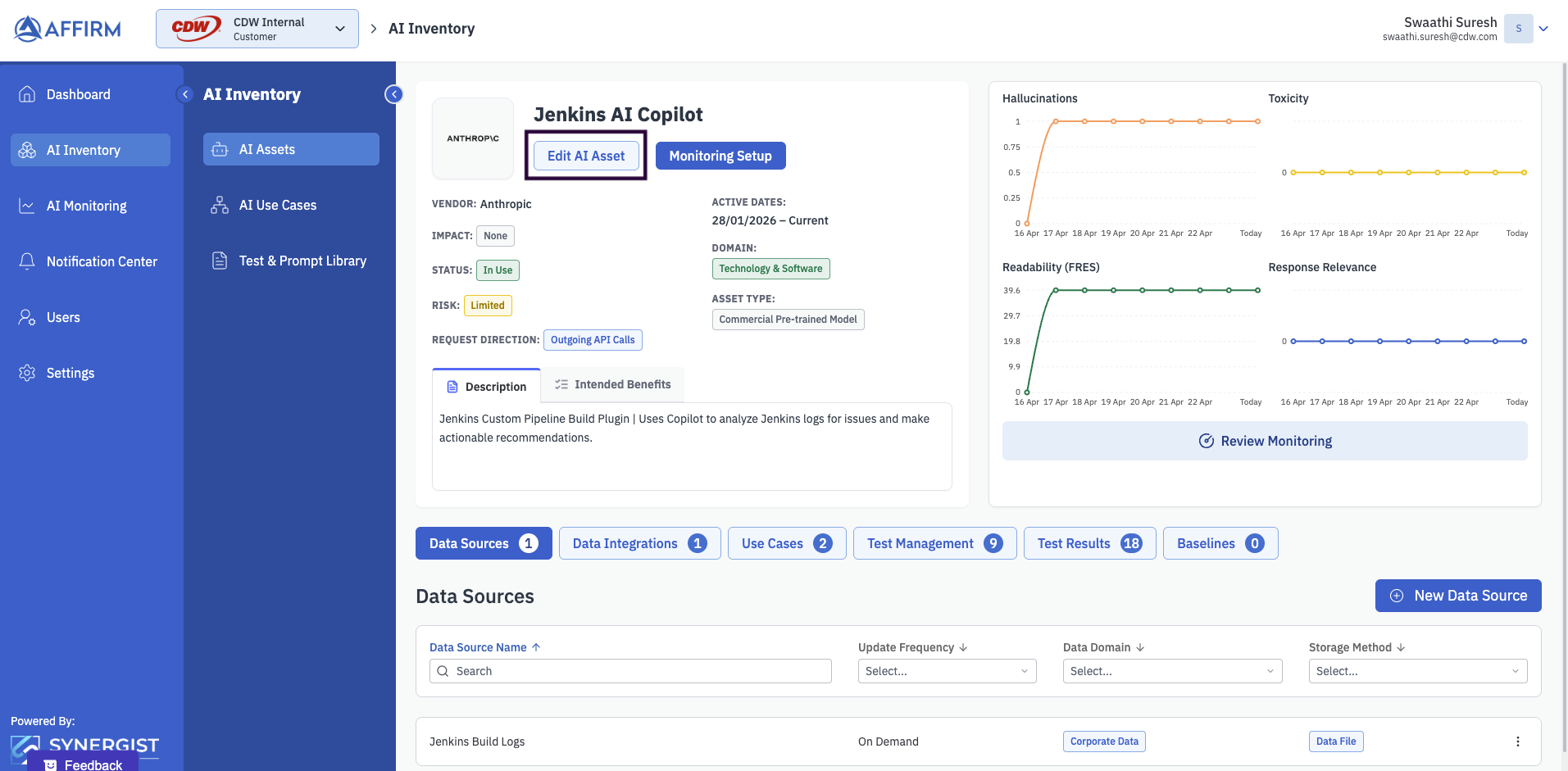Collapse the main sidebar with left arrow
The height and width of the screenshot is (771, 1568).
(x=185, y=94)
